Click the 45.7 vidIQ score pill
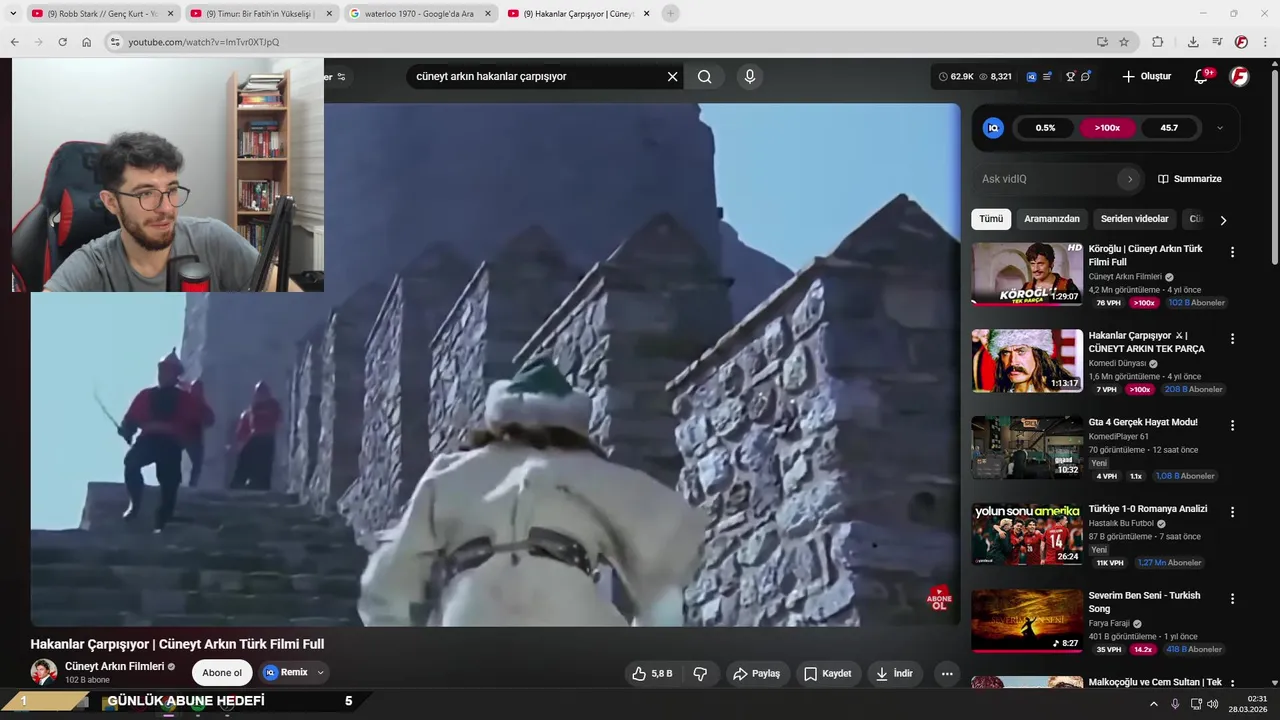 pyautogui.click(x=1168, y=128)
